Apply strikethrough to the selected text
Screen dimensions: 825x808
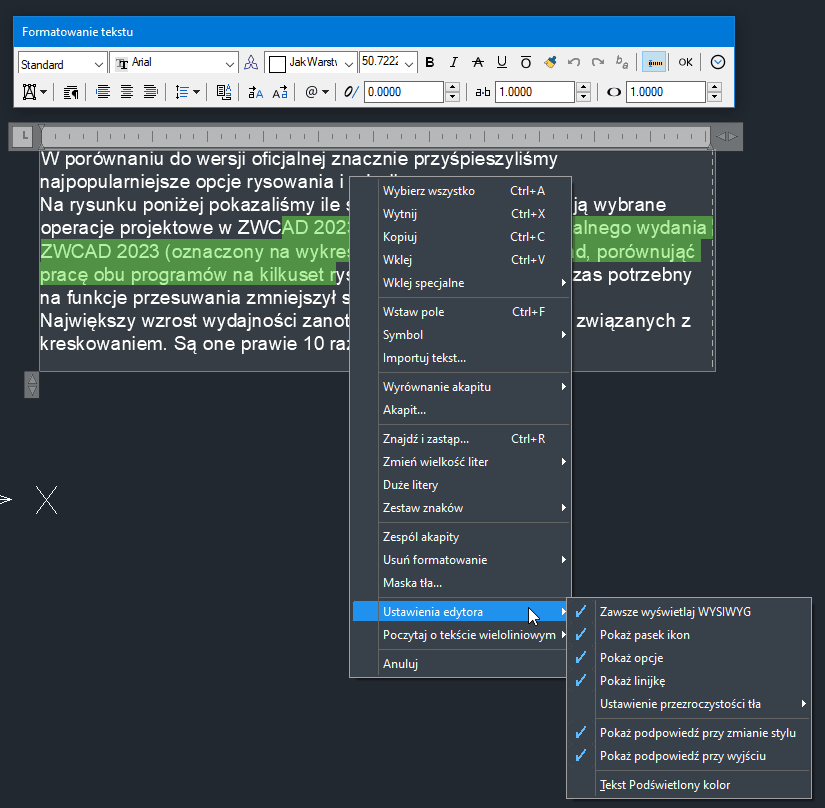point(478,63)
